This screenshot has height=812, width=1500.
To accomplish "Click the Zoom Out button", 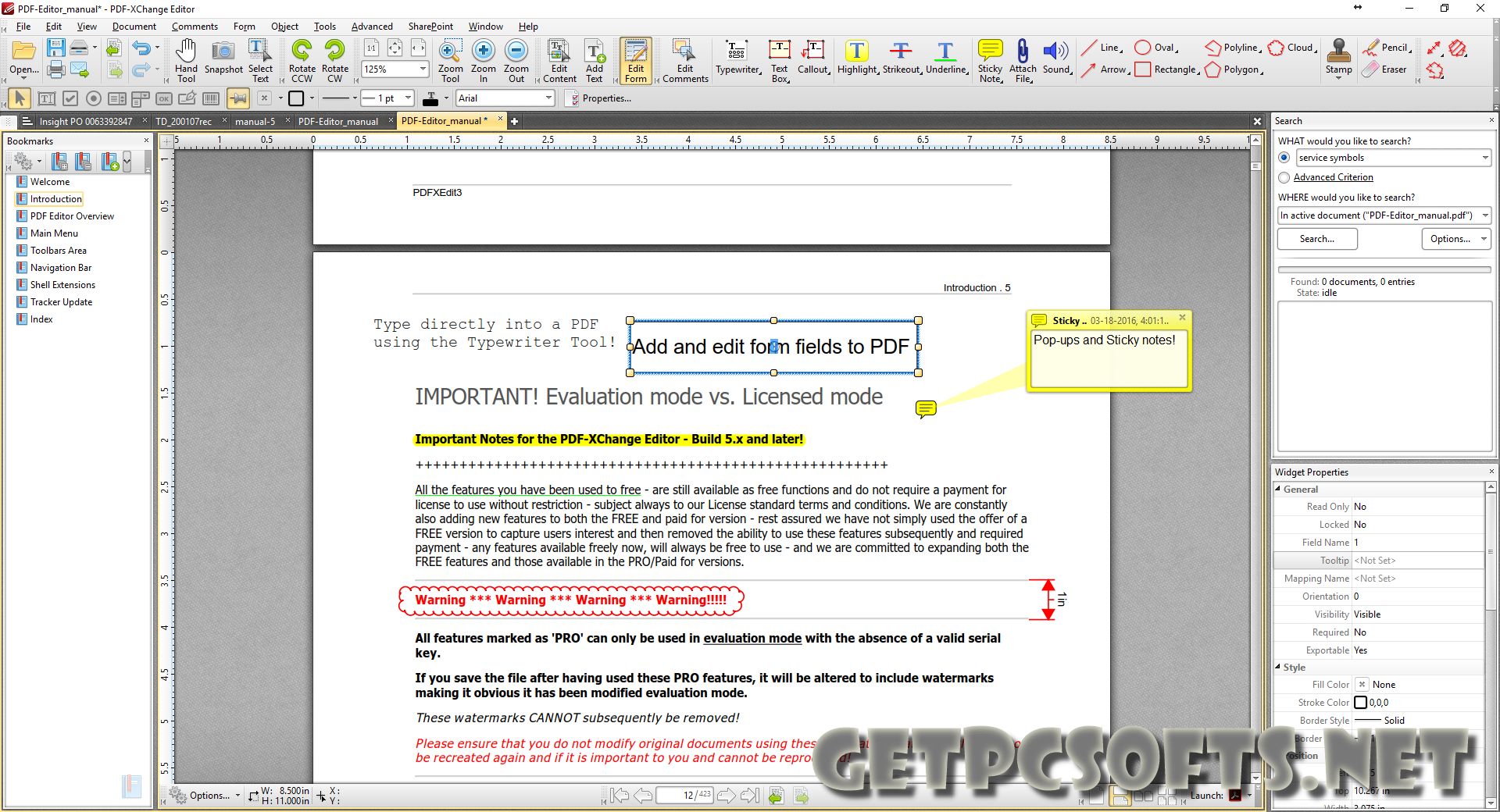I will coord(516,60).
